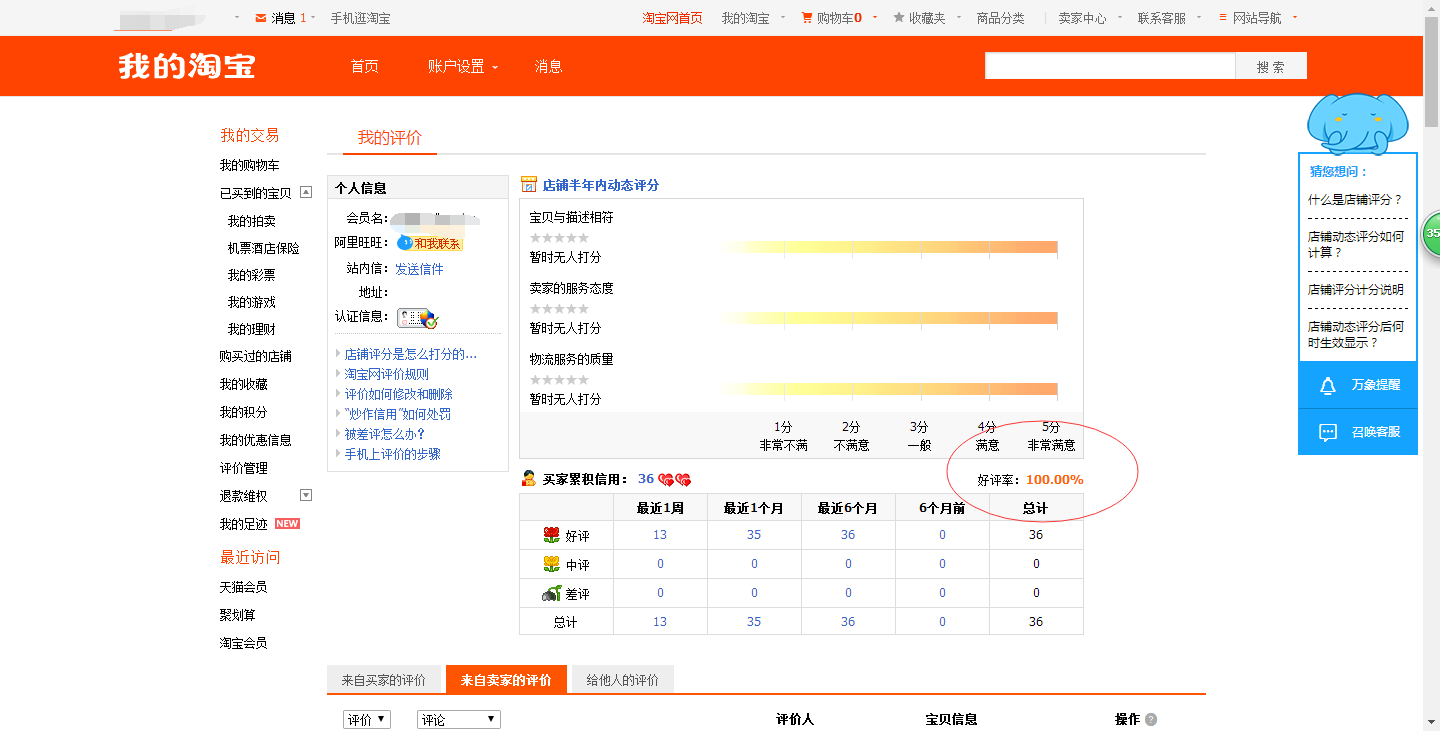Click the 好评 count 13 for 最近1周
Screen dimensions: 1440x731
point(660,535)
